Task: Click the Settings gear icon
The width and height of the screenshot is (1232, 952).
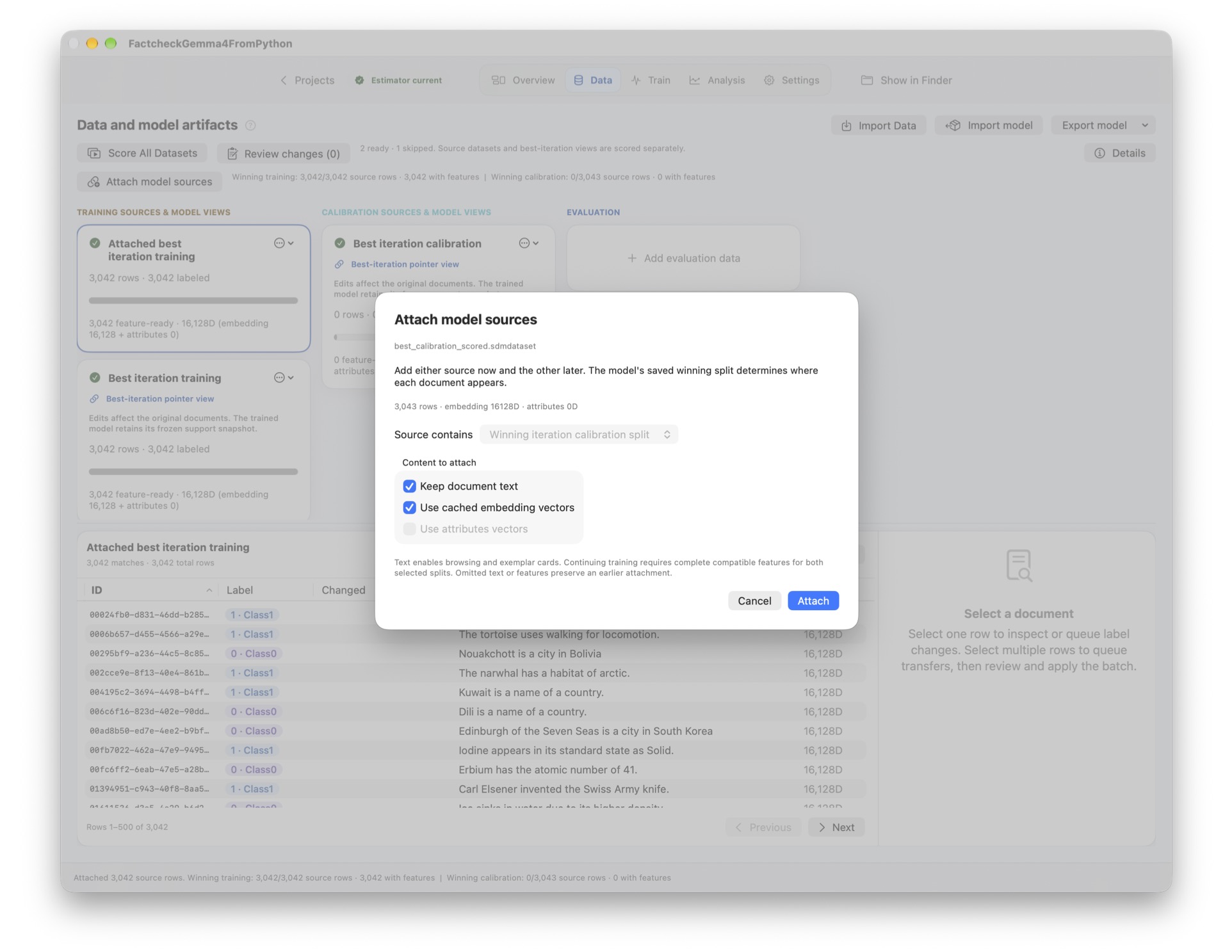Action: click(769, 80)
